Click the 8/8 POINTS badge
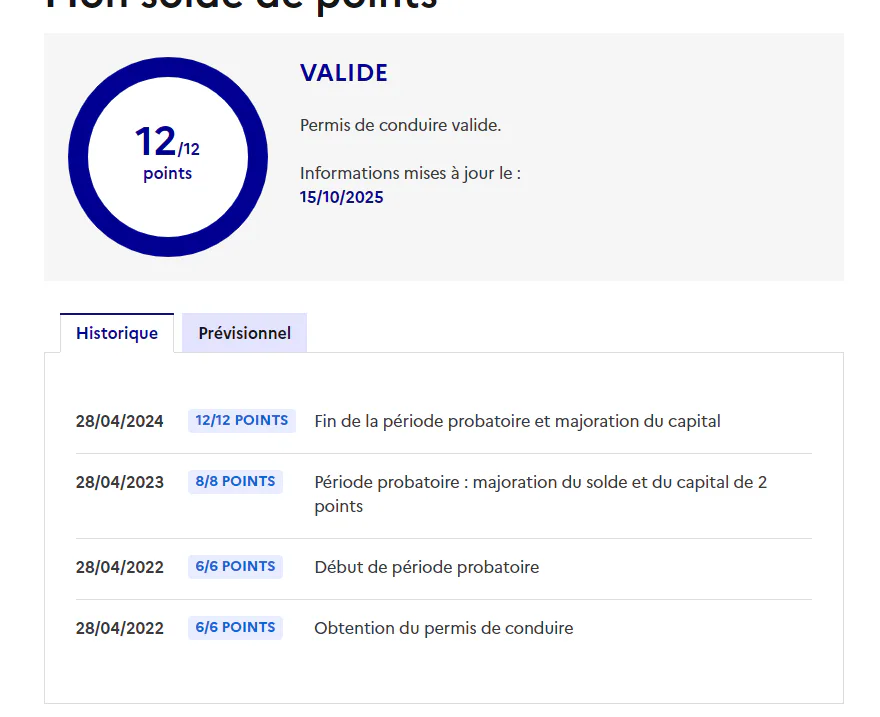The height and width of the screenshot is (717, 880). click(235, 481)
